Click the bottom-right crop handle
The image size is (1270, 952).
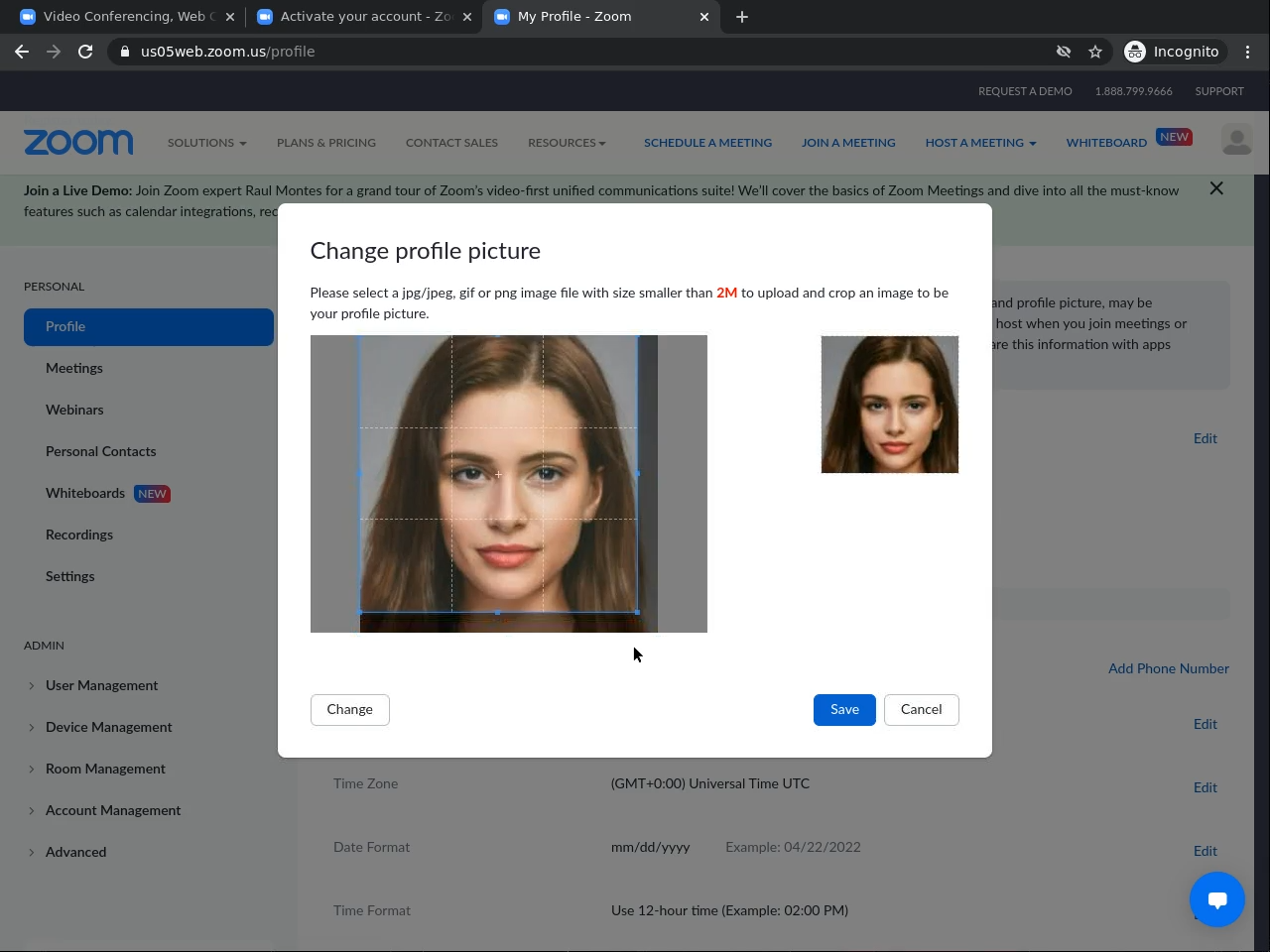tap(637, 612)
